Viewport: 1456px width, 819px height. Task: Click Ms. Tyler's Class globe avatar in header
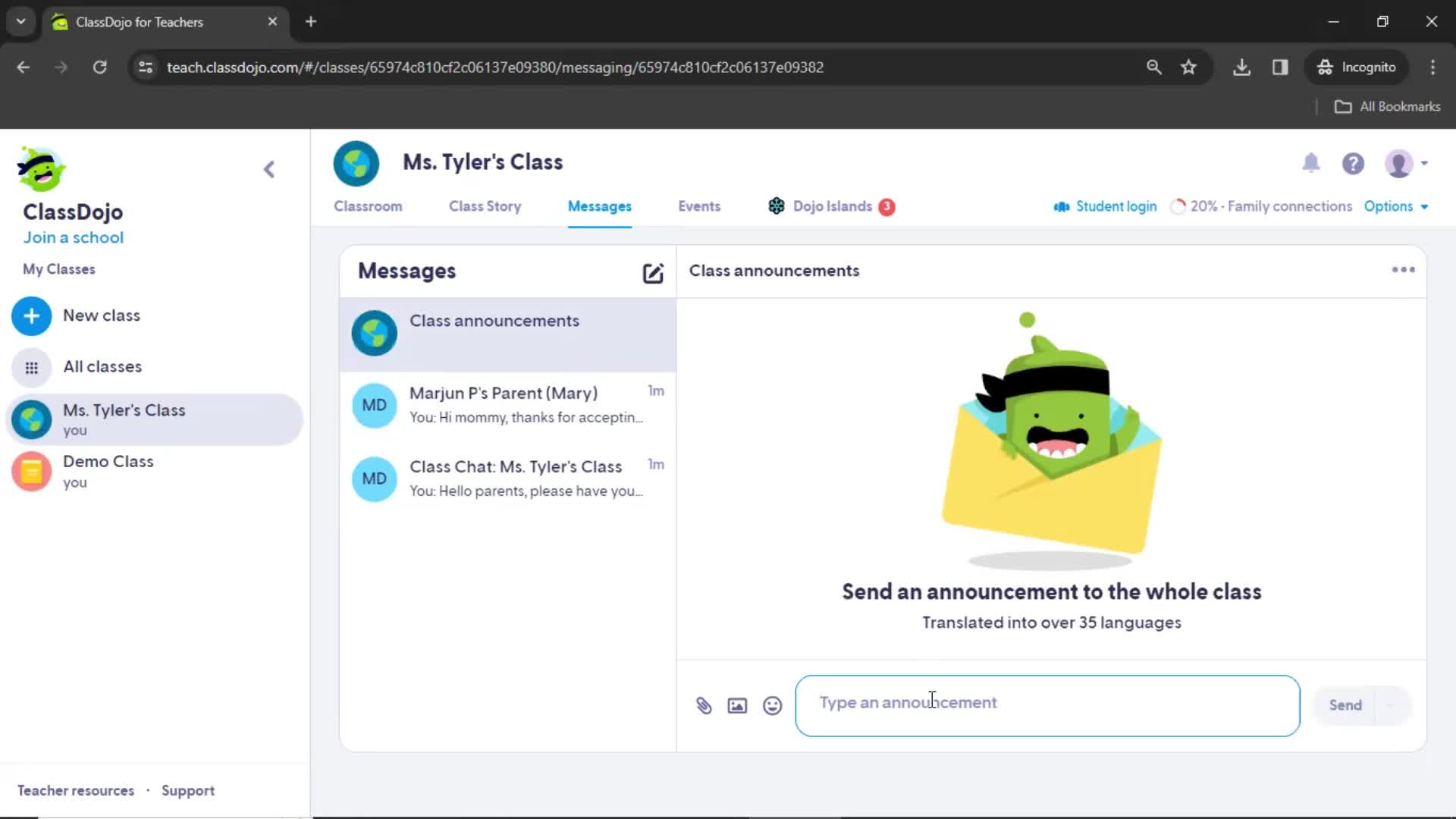pos(356,163)
